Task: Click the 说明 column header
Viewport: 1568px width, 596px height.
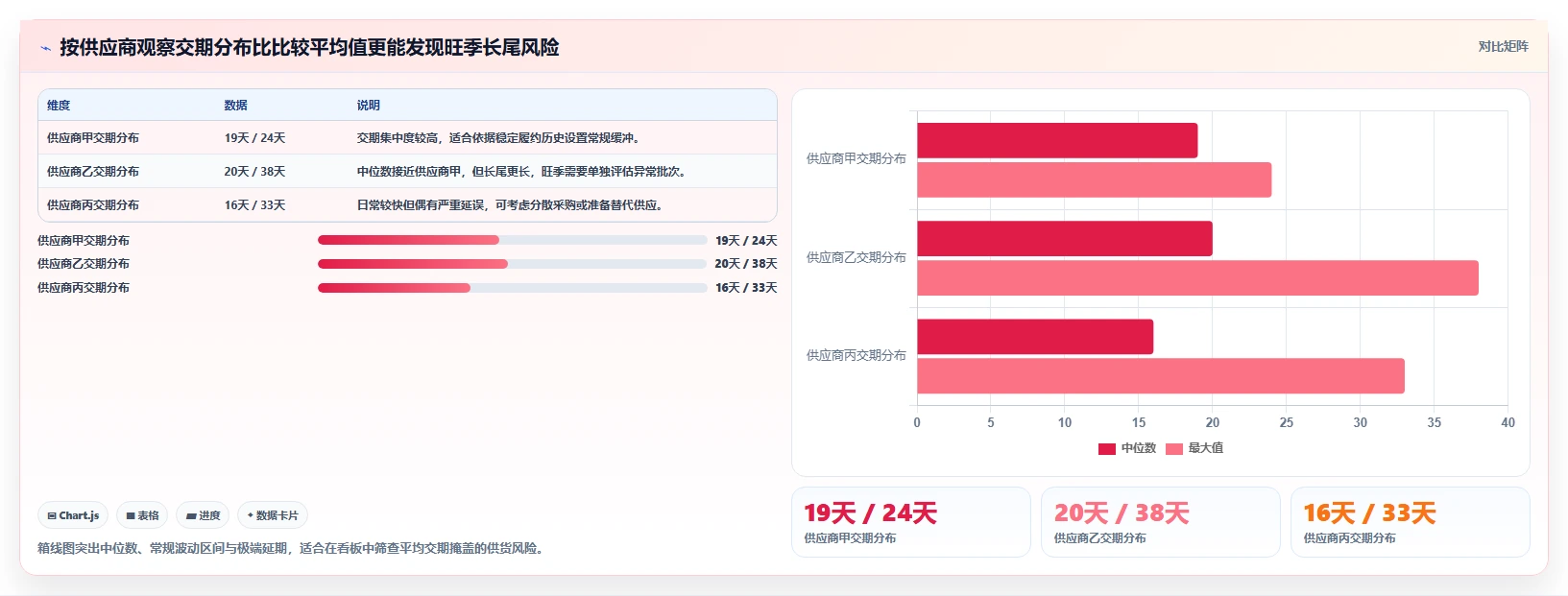Action: 369,106
